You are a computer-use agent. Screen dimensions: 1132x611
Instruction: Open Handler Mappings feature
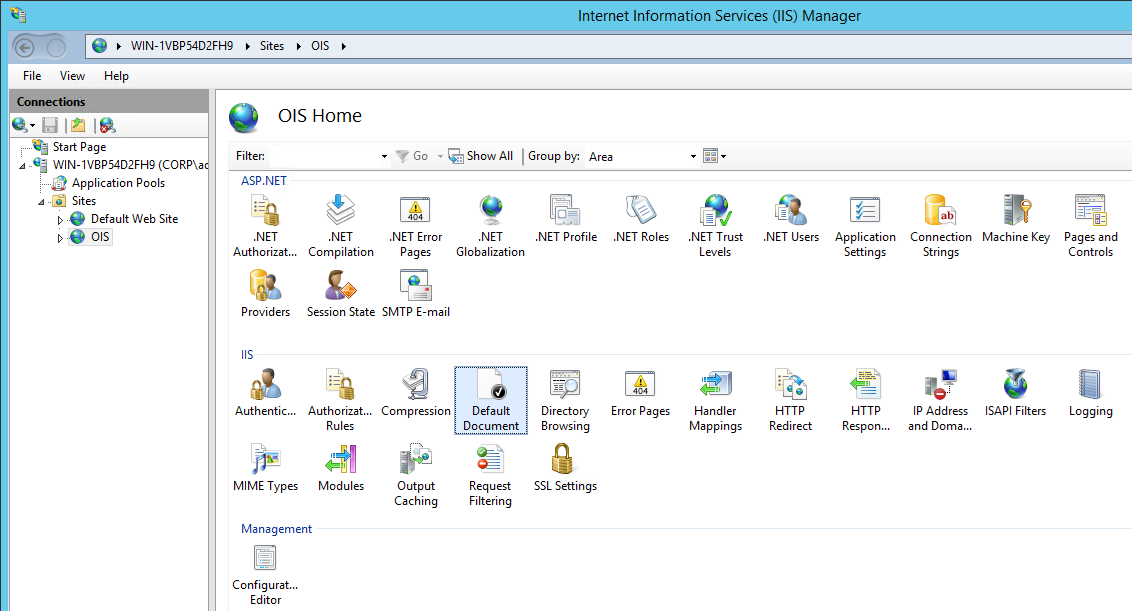[715, 401]
